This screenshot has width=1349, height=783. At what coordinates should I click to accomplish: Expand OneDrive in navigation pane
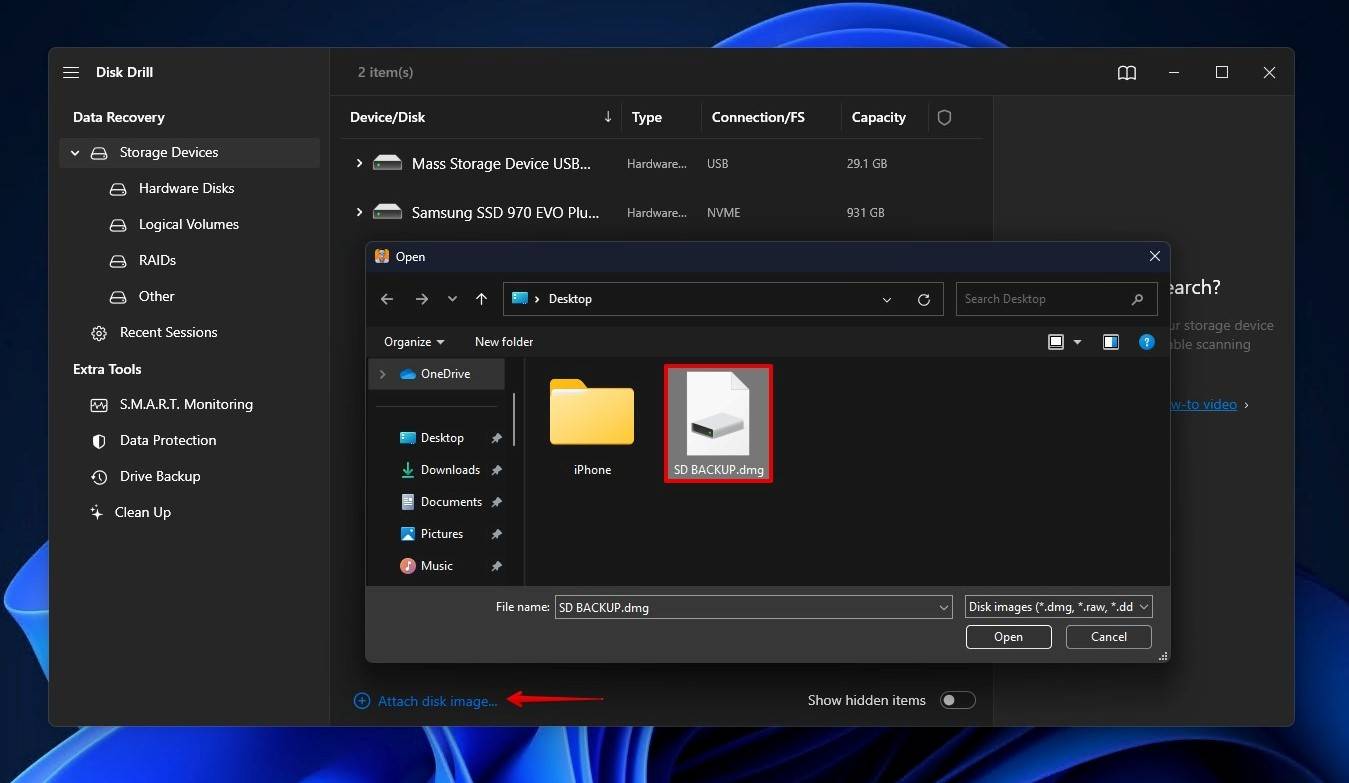click(382, 374)
